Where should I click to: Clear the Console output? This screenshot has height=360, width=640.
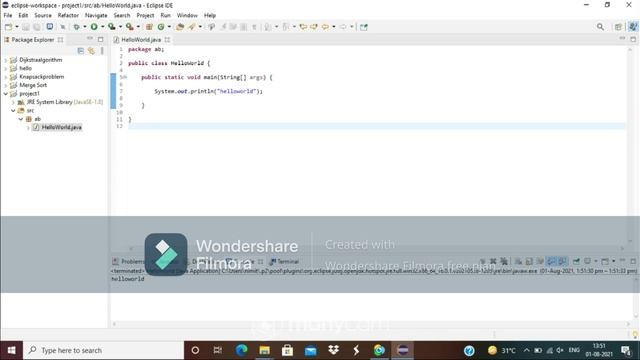pos(518,261)
